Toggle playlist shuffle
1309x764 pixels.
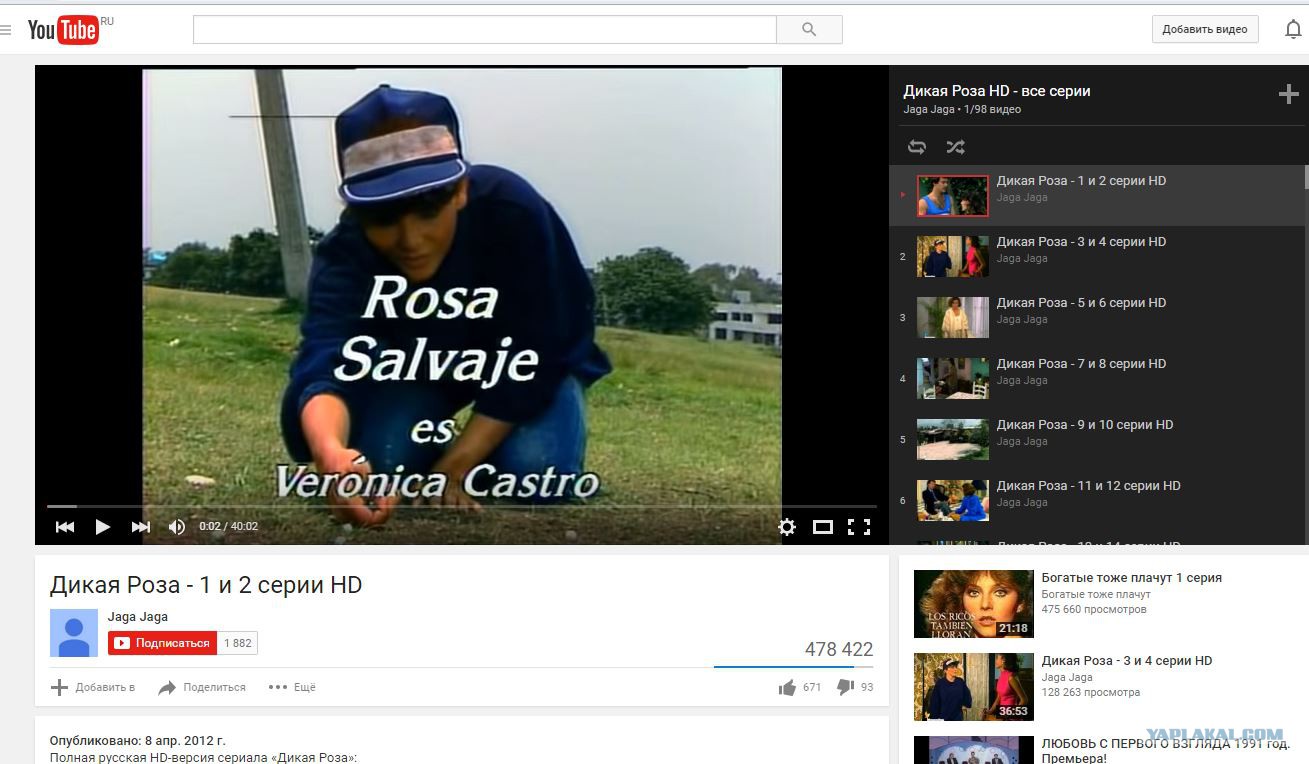[955, 147]
